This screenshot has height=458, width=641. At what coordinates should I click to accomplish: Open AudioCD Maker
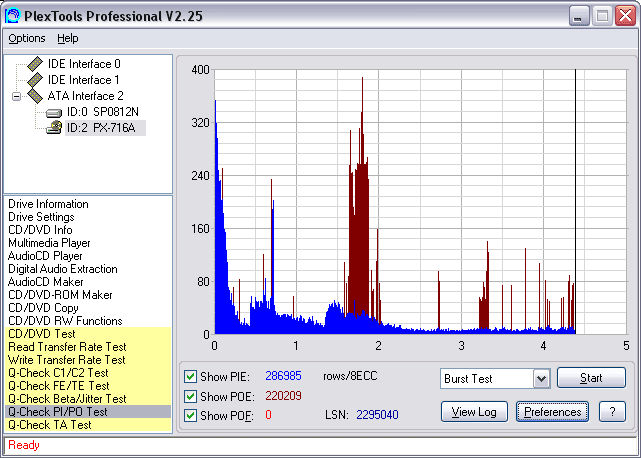[x=46, y=282]
